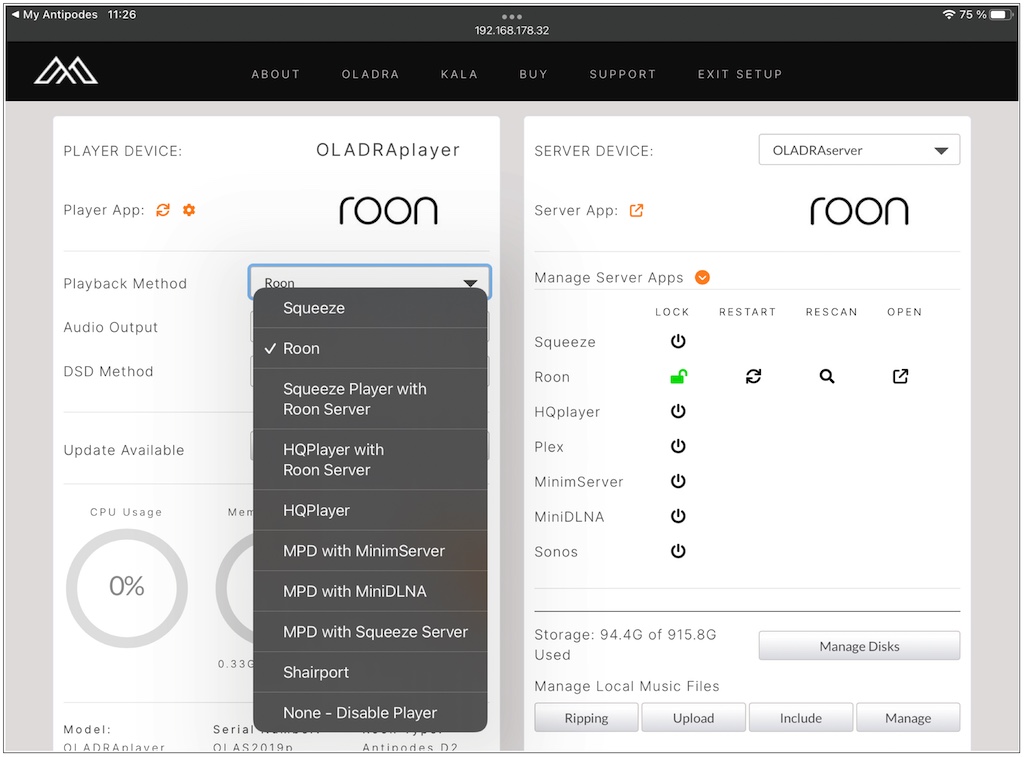Open ABOUT navigation link
The height and width of the screenshot is (757, 1024).
point(276,74)
